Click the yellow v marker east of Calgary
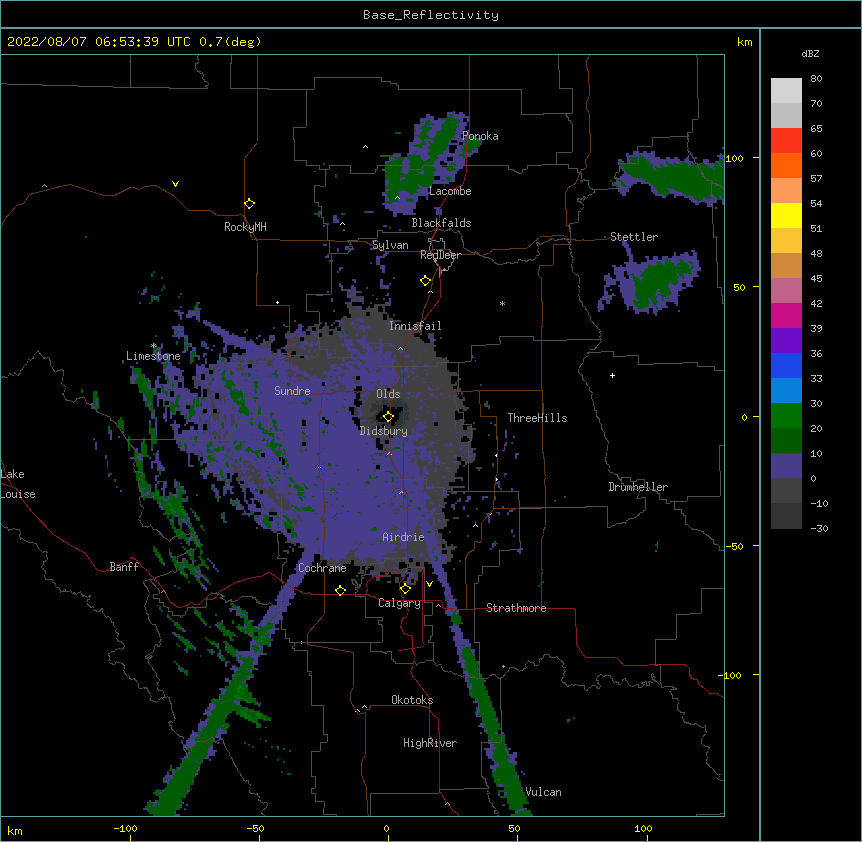The width and height of the screenshot is (862, 842). 429,584
